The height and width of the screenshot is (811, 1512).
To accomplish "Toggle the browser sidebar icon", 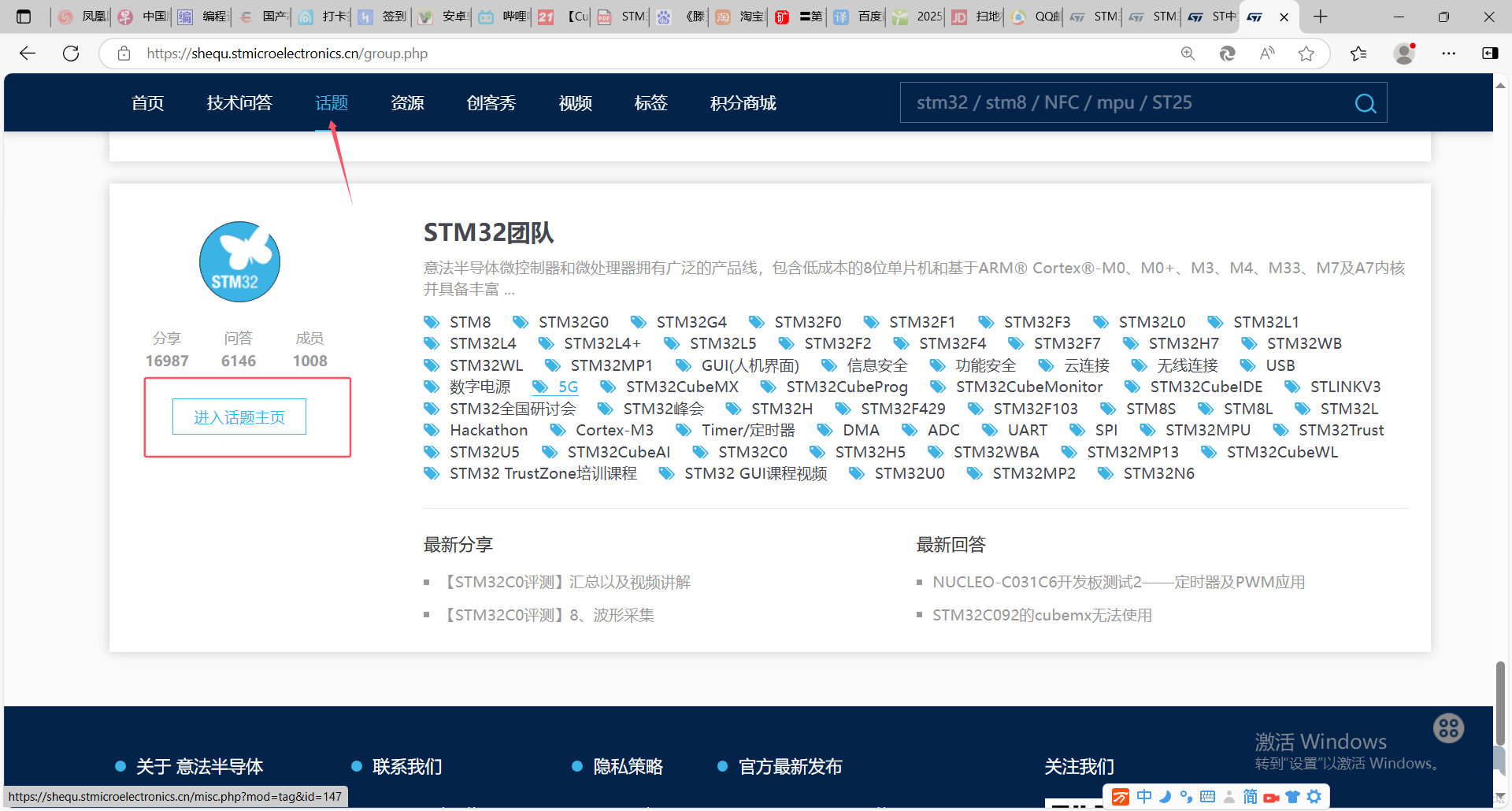I will coord(1490,54).
